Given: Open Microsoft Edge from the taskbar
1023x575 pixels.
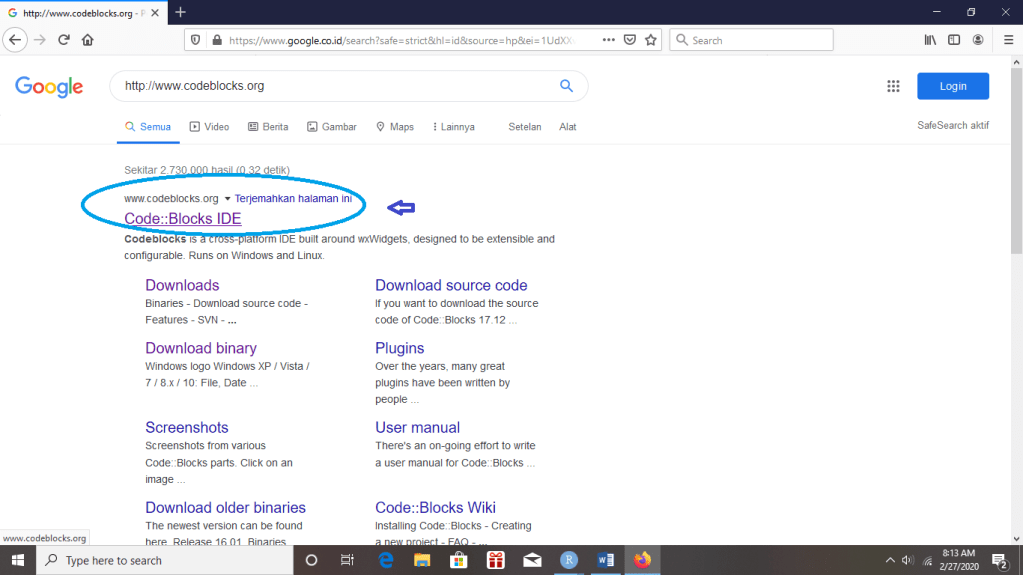Looking at the screenshot, I should click(386, 560).
